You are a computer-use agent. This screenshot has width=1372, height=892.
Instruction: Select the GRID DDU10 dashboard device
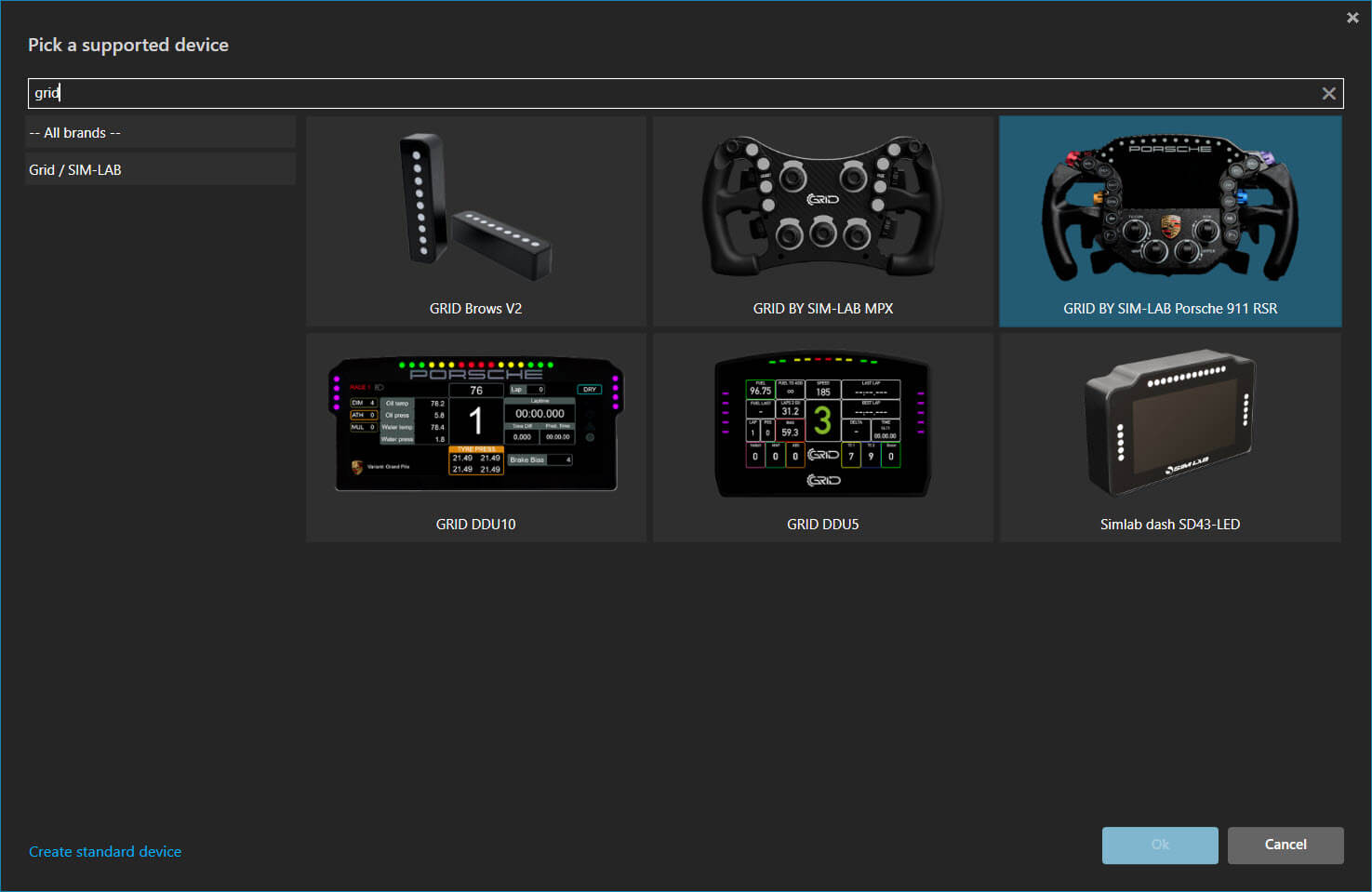point(475,437)
